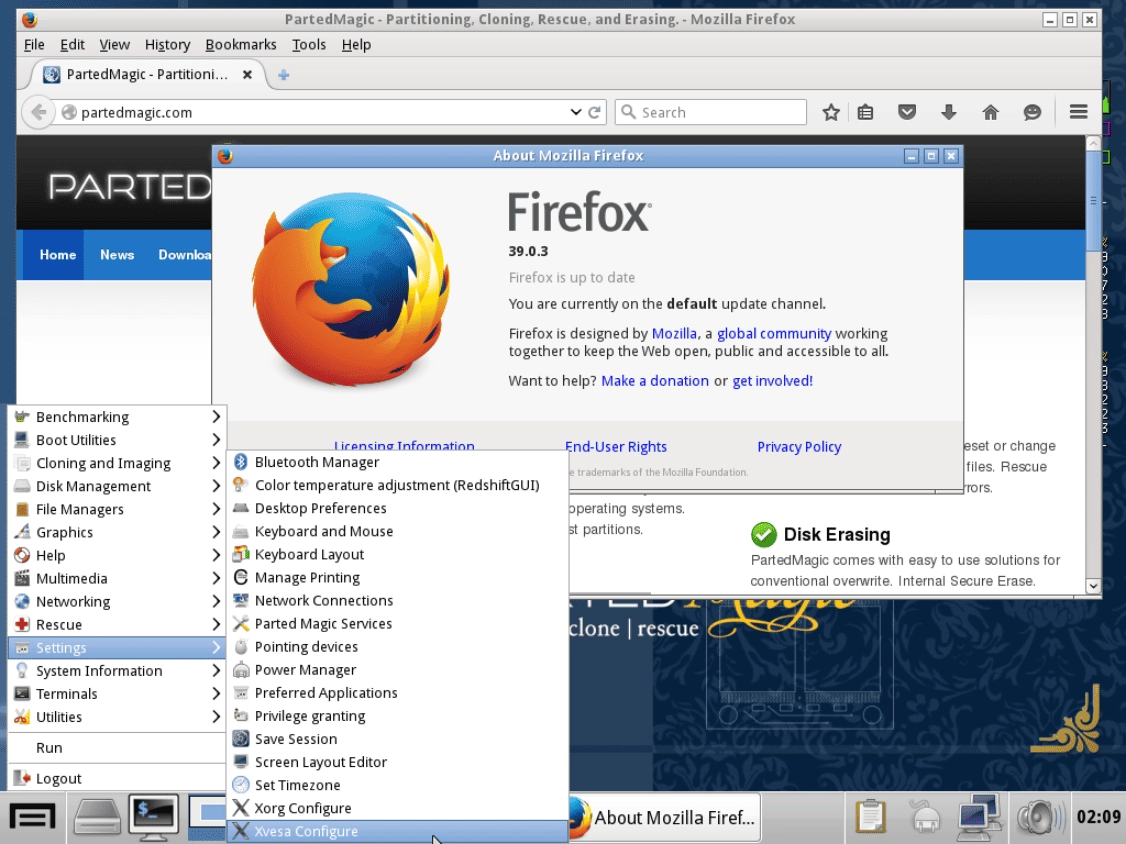1126x844 pixels.
Task: Click the network computers tray icon
Action: click(x=980, y=817)
